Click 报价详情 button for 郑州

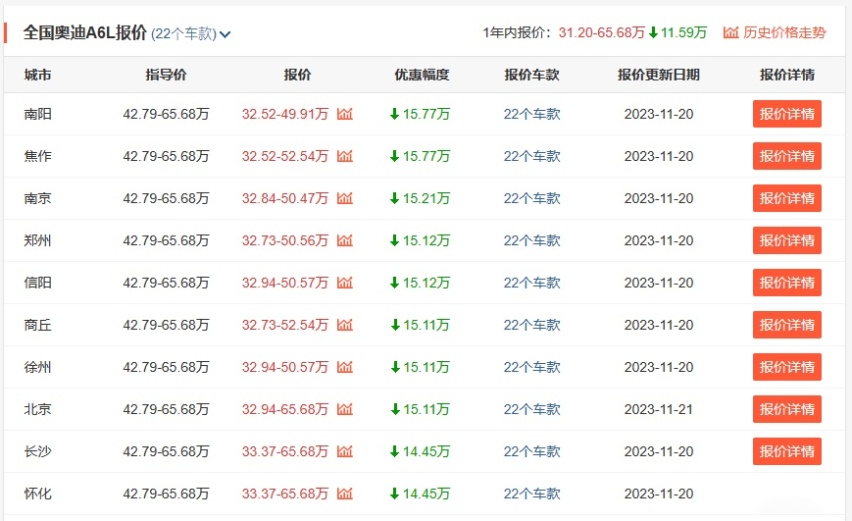point(787,241)
